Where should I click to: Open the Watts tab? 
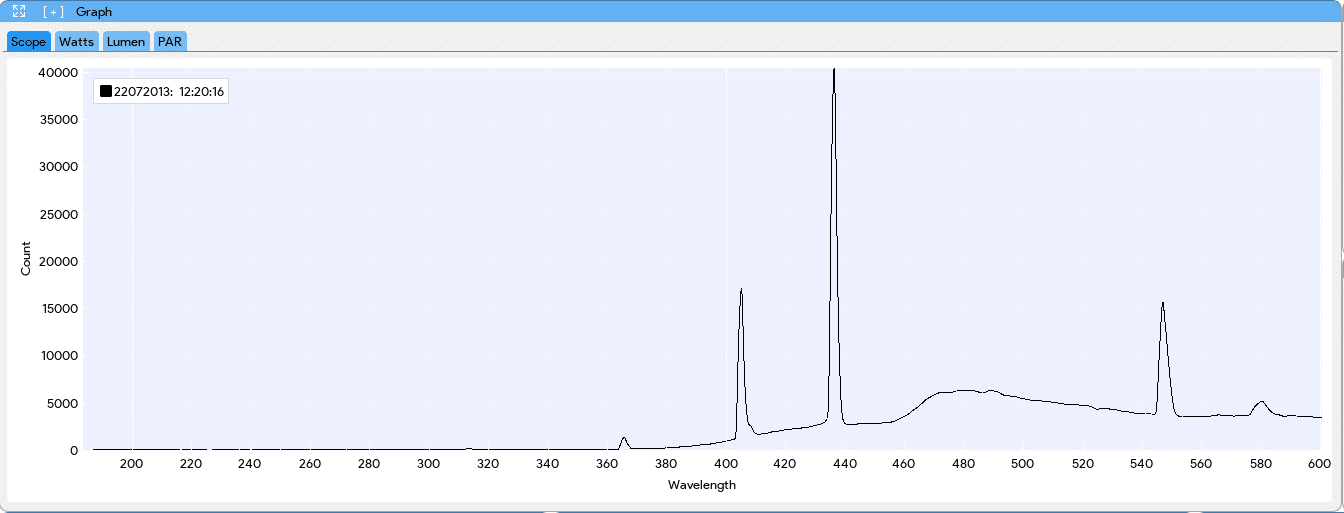[x=76, y=42]
